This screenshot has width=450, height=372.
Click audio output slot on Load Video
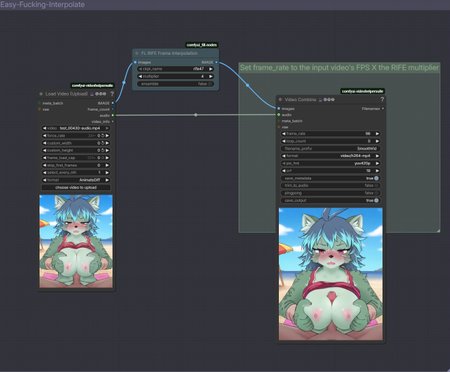(x=113, y=115)
